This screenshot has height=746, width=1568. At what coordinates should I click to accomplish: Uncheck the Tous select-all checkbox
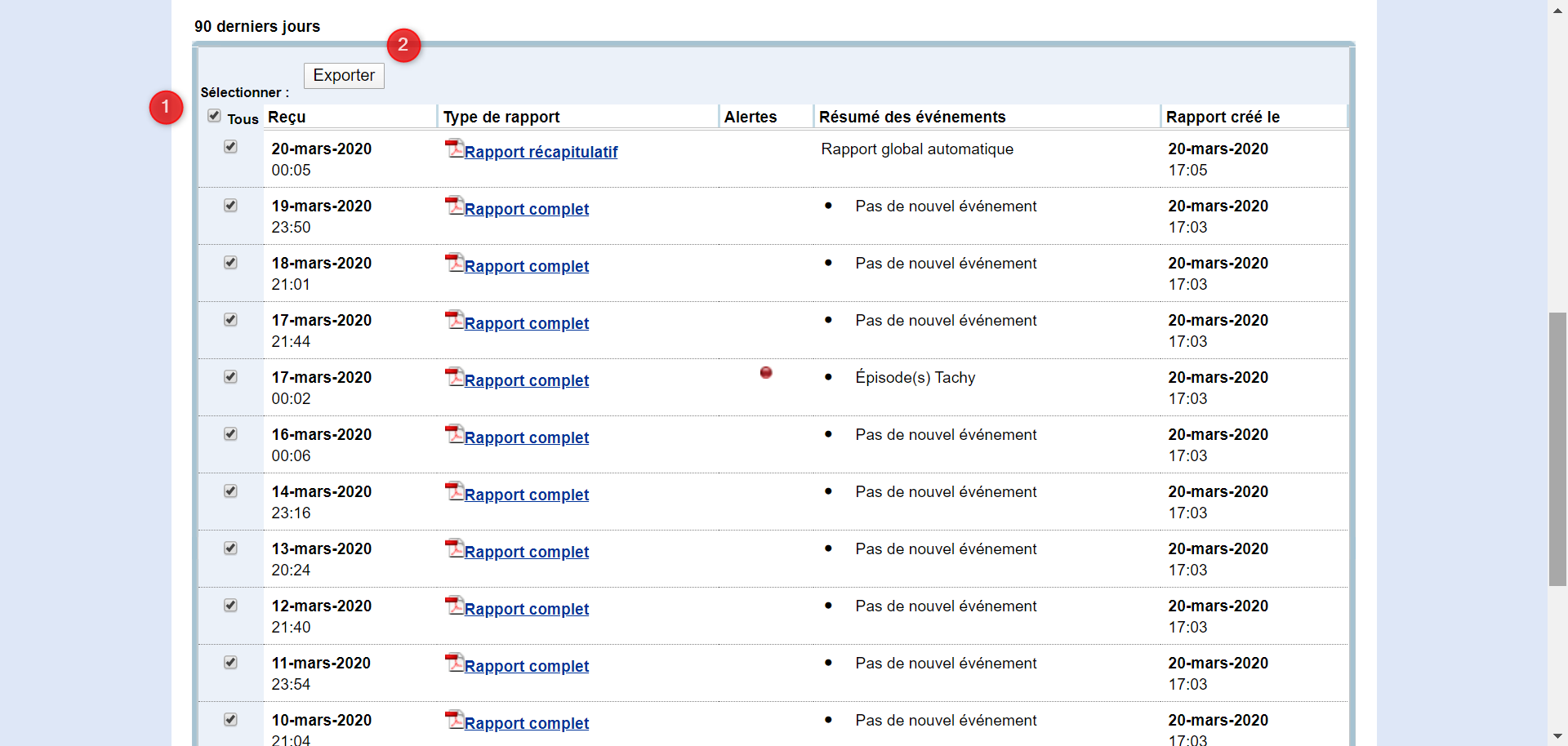[x=214, y=116]
